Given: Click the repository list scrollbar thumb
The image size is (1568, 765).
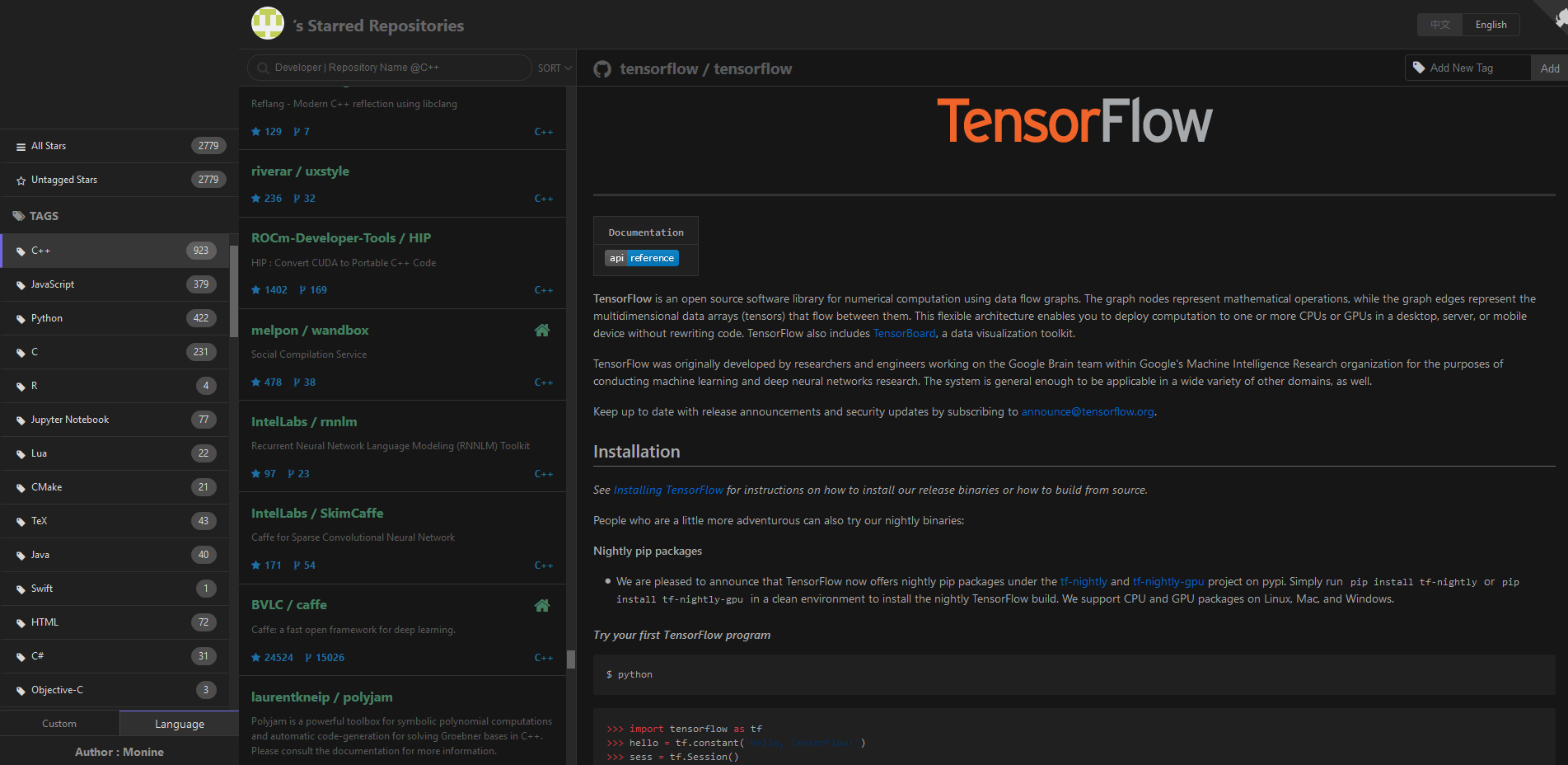Looking at the screenshot, I should pyautogui.click(x=571, y=659).
